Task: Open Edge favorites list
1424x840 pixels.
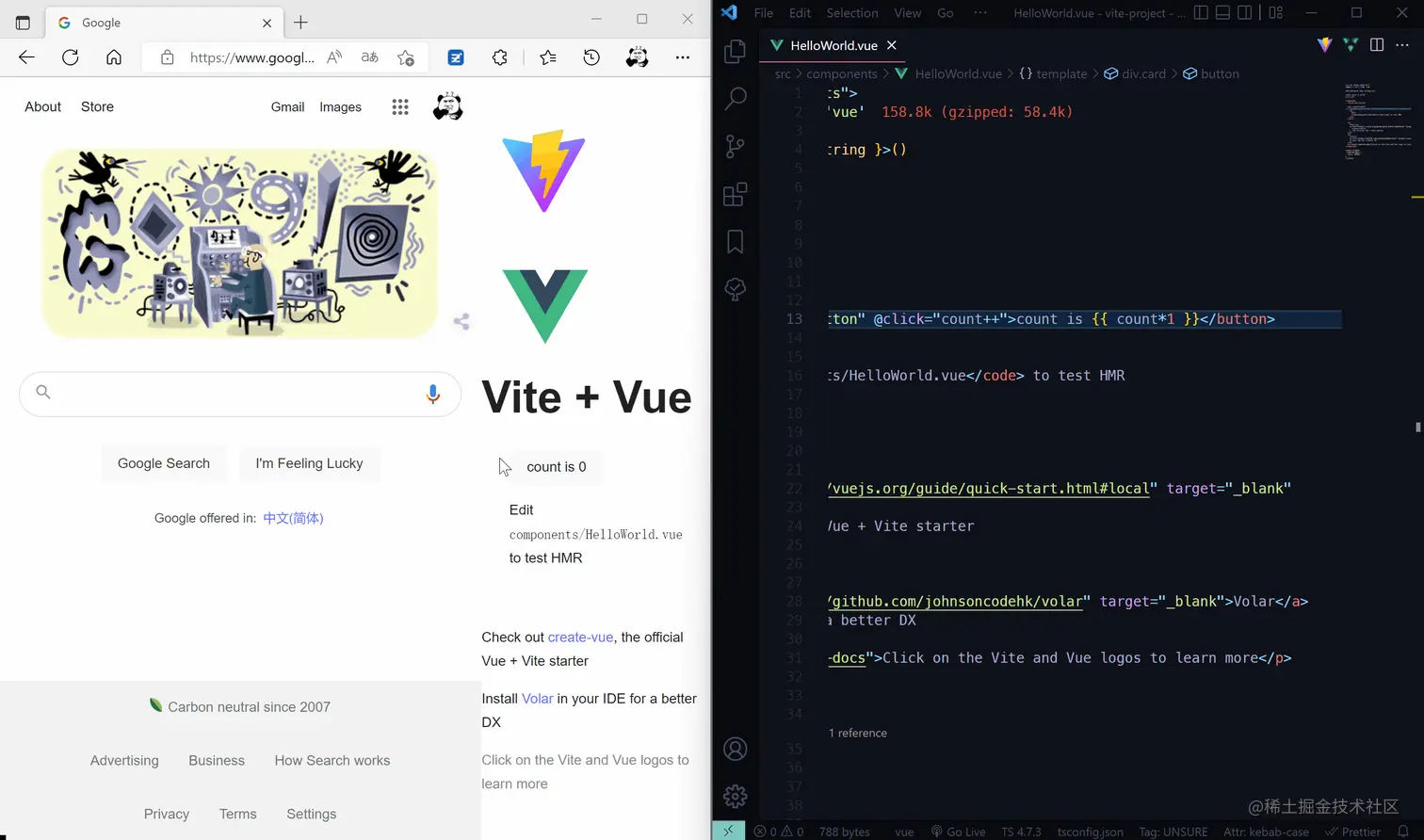Action: [x=548, y=57]
